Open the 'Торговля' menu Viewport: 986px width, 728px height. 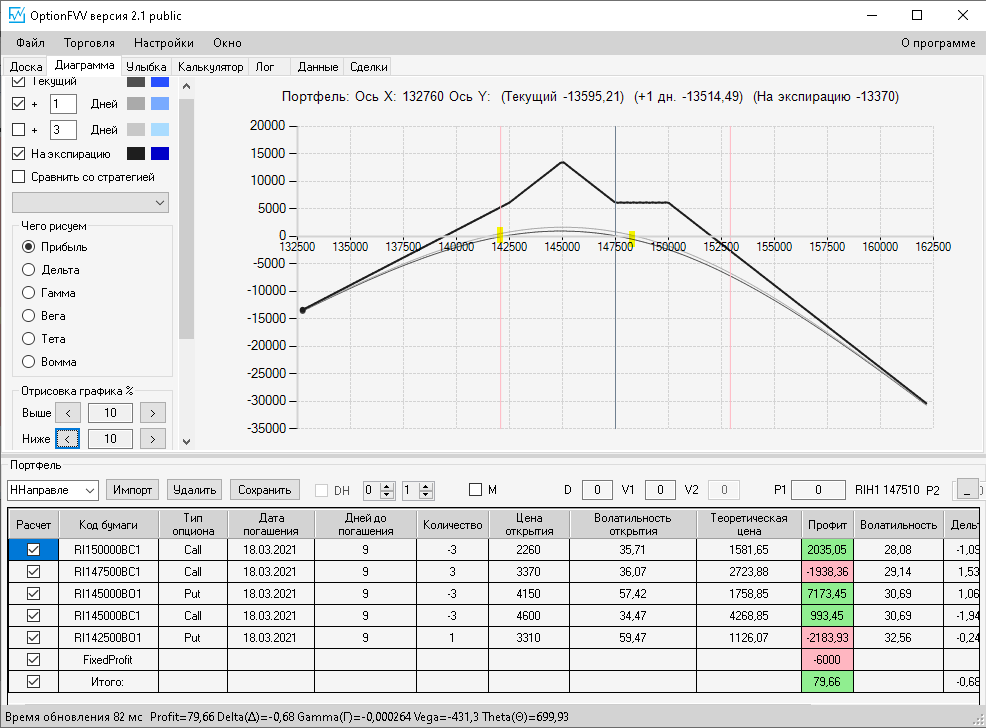point(89,43)
